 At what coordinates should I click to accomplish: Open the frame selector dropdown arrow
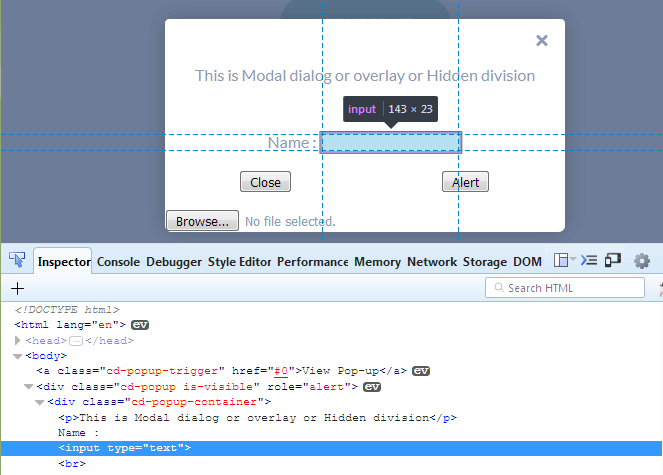573,258
